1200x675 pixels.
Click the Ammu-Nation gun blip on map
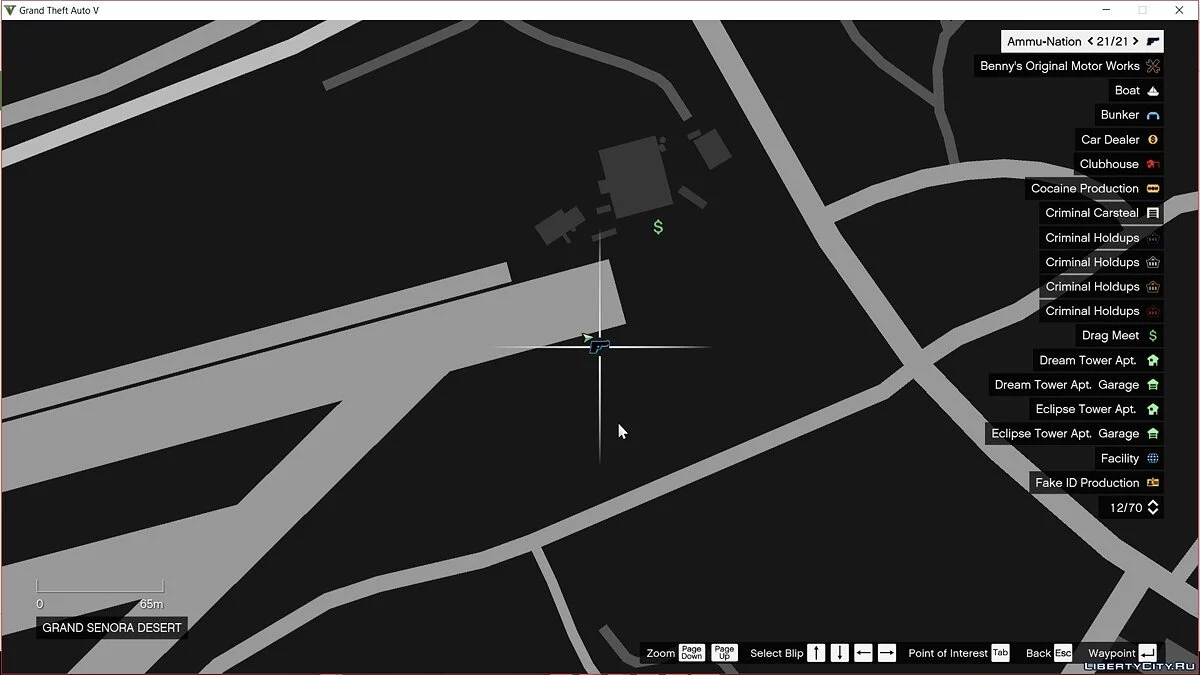(x=599, y=347)
